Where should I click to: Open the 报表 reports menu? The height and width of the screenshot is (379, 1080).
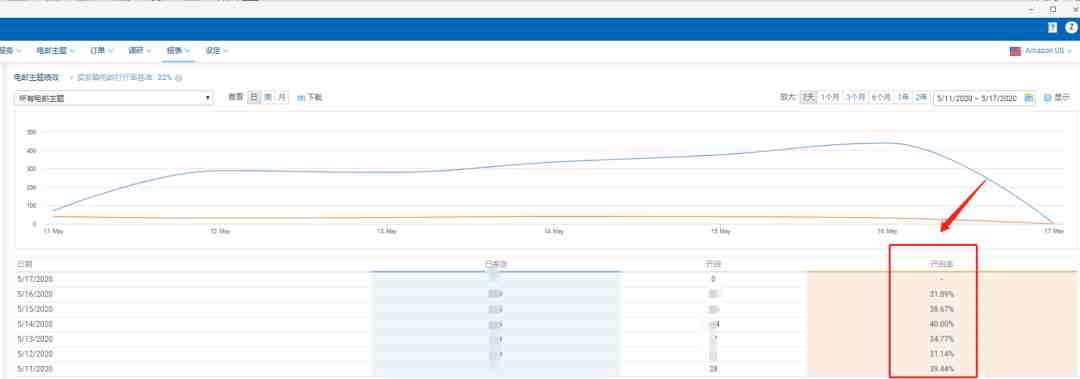(x=178, y=51)
